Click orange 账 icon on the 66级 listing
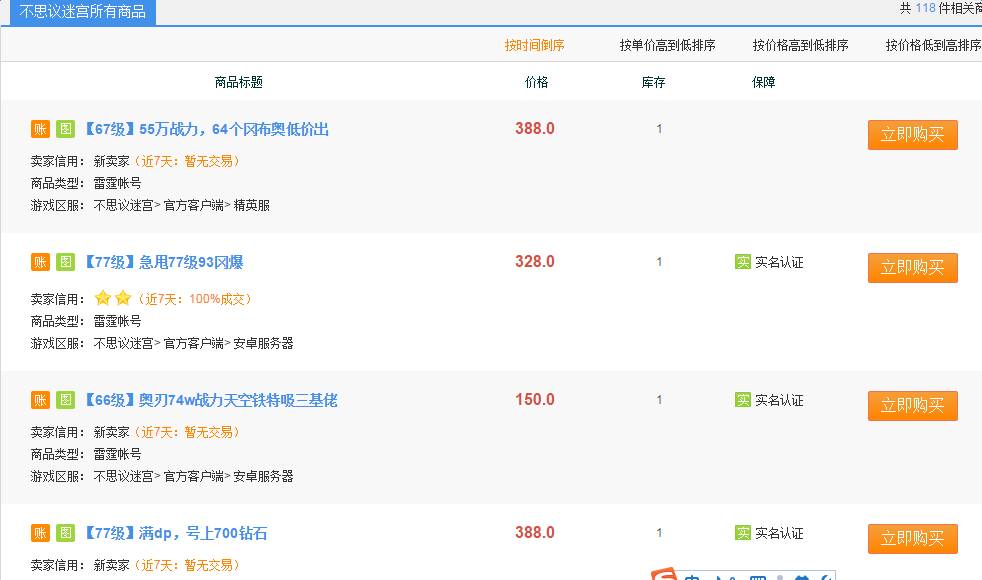 pos(40,400)
